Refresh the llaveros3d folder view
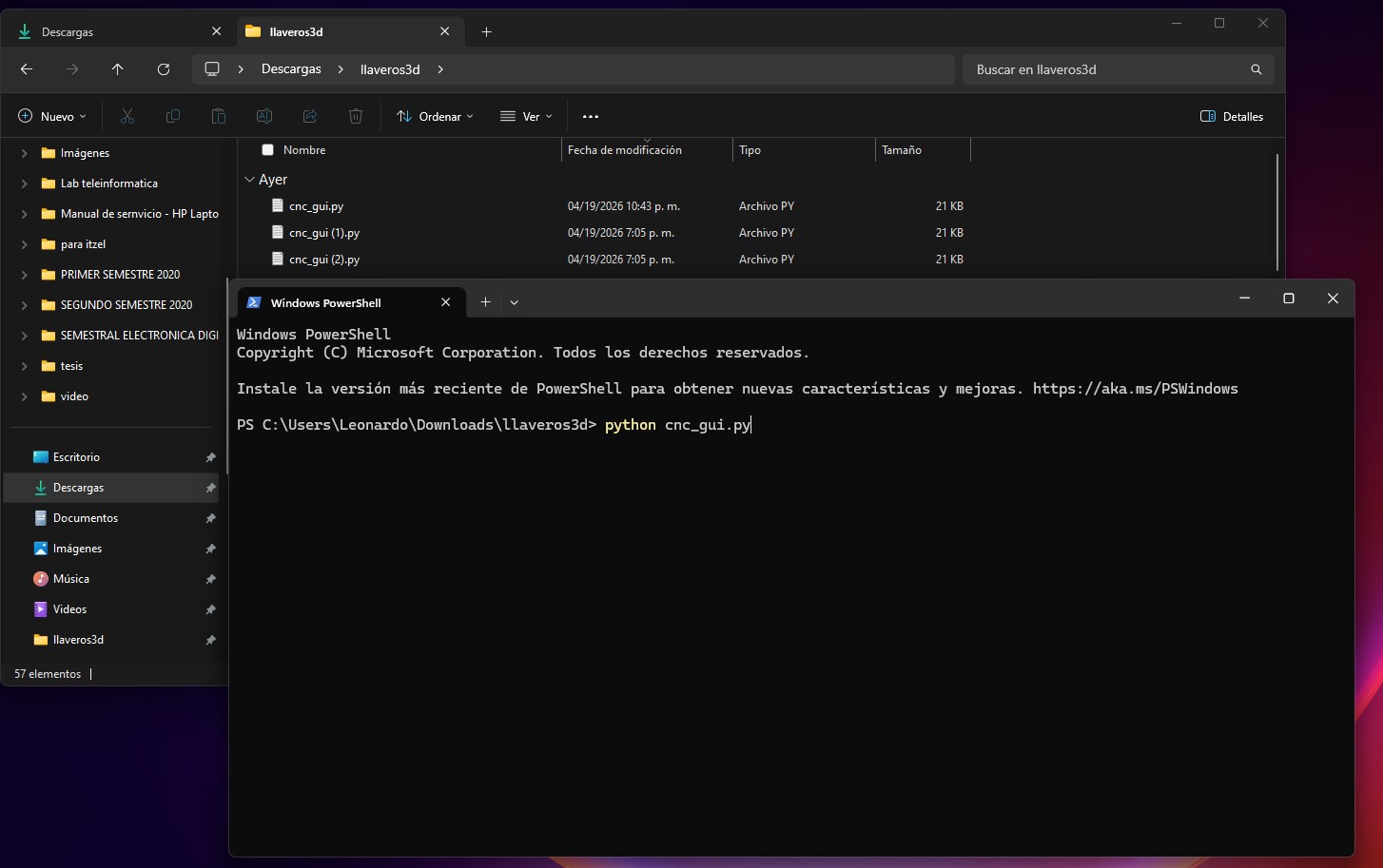Screen dimensions: 1383x868 tap(164, 69)
